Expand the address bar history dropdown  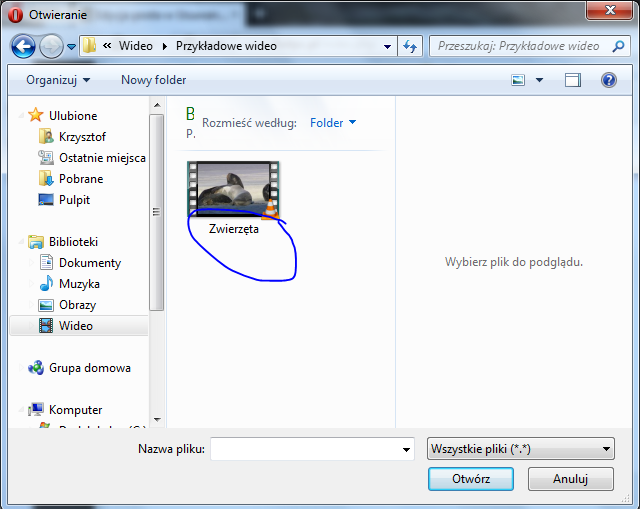click(x=387, y=47)
